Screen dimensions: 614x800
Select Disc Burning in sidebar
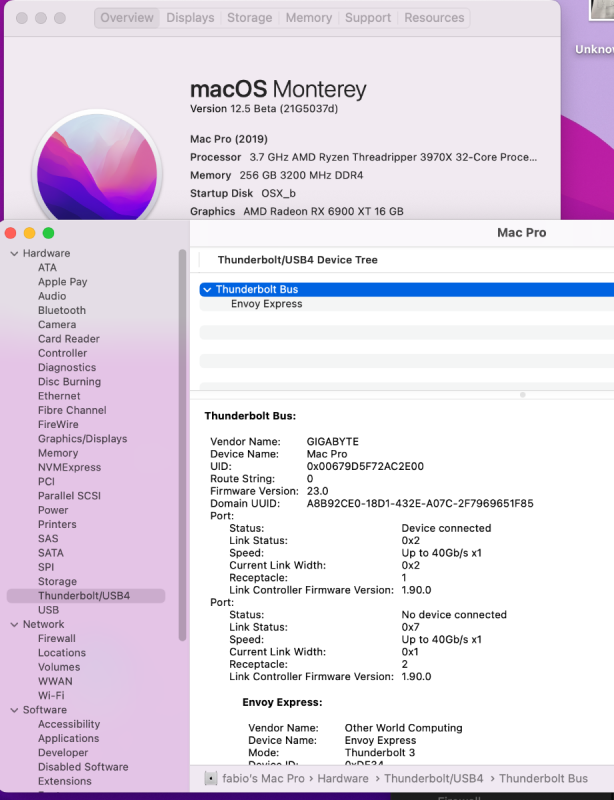pos(69,382)
